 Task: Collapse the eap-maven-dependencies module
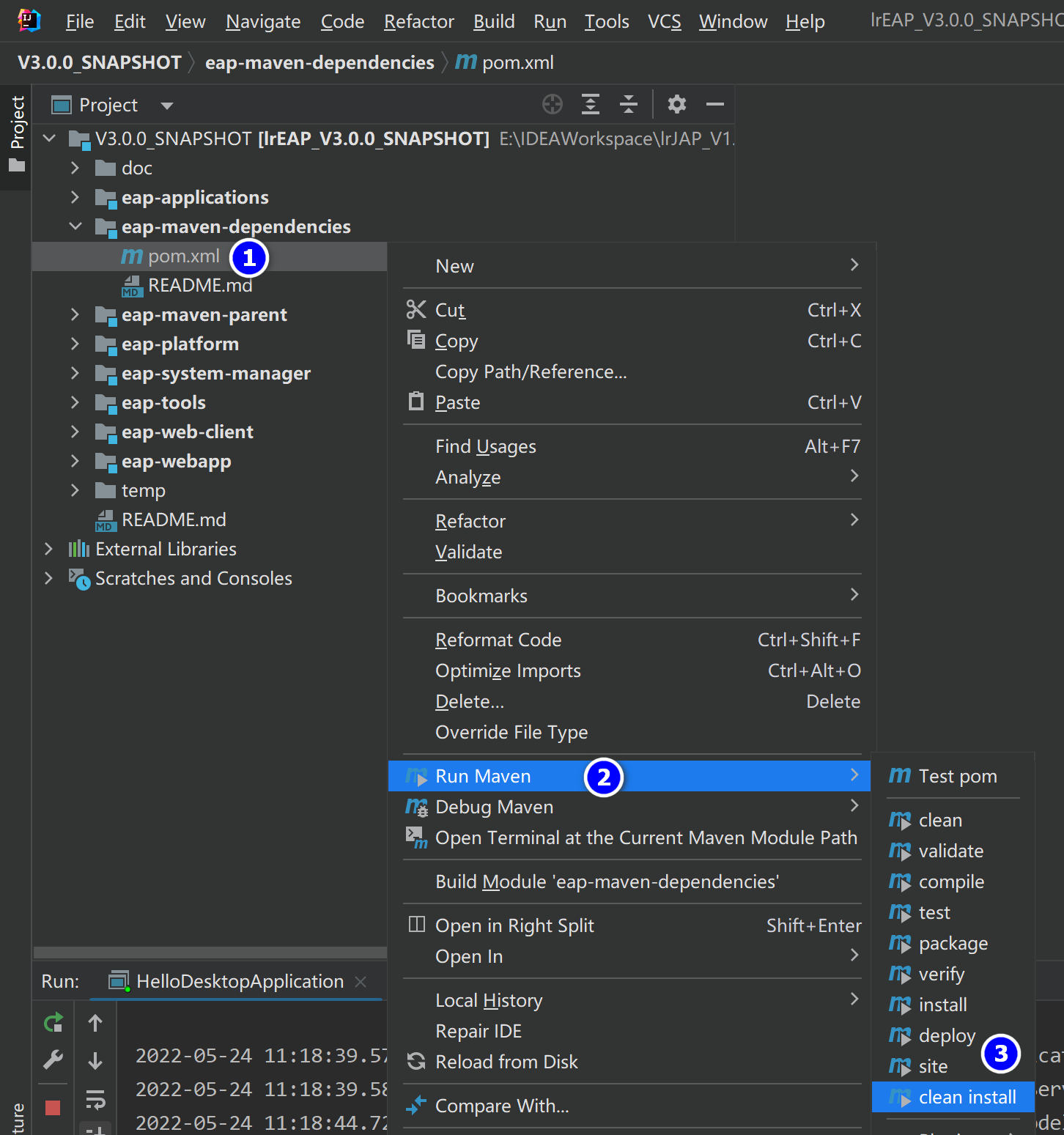75,226
